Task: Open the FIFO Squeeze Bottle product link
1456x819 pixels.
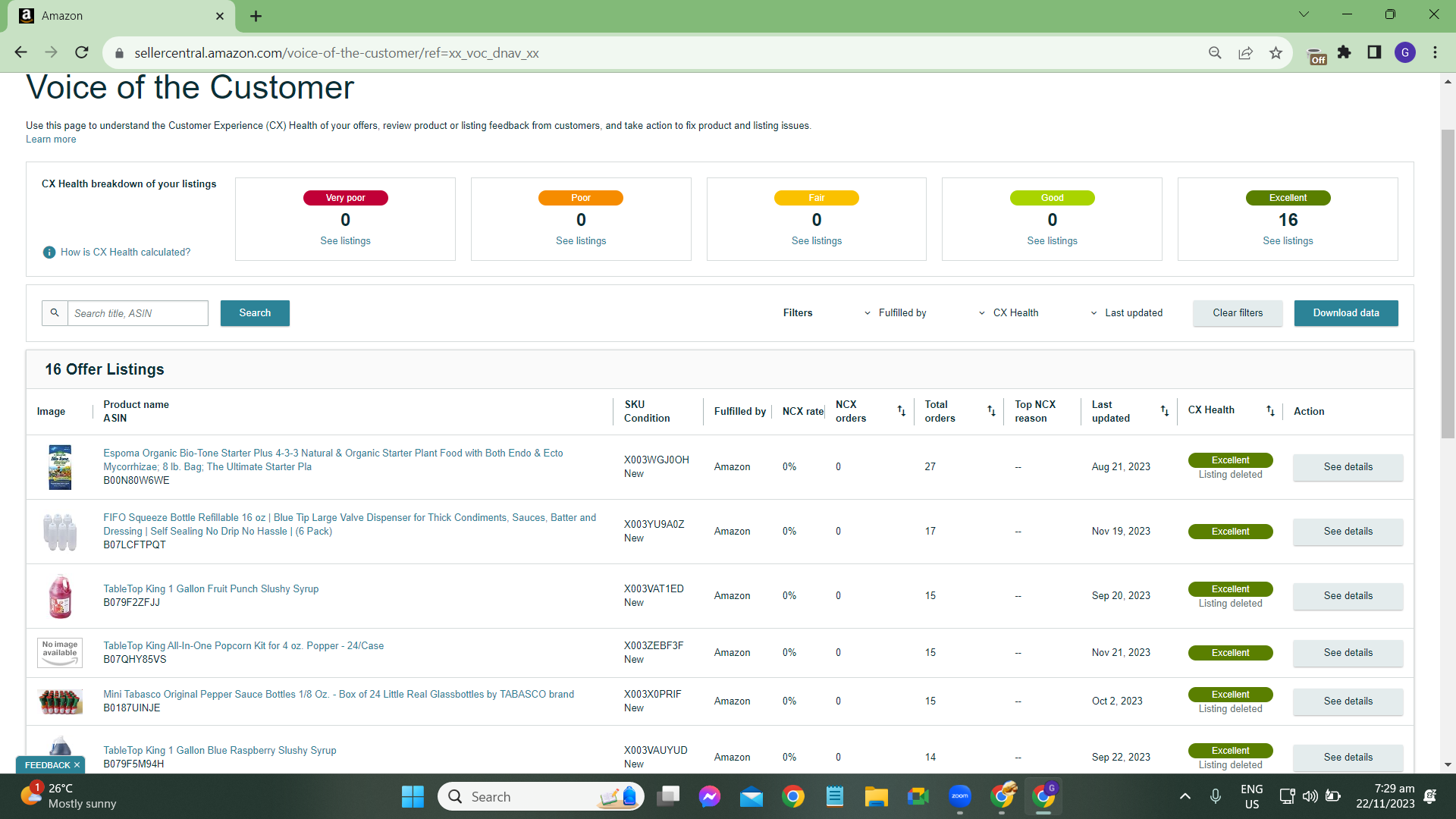Action: [350, 525]
